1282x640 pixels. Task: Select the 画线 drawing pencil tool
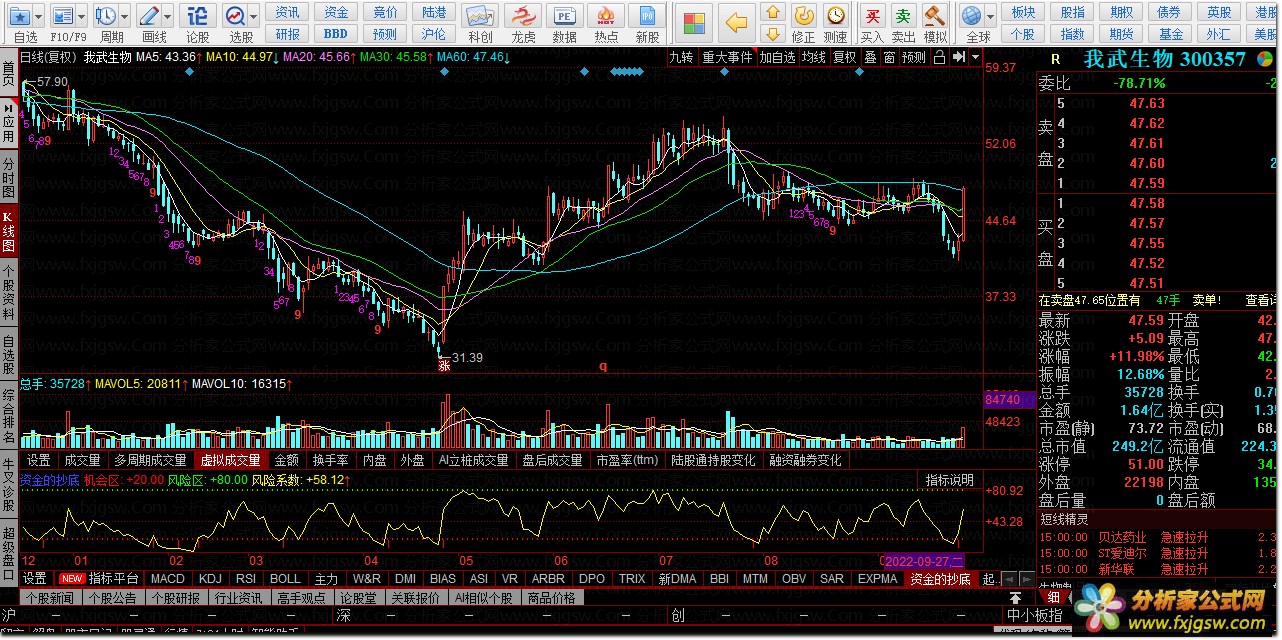pos(150,17)
